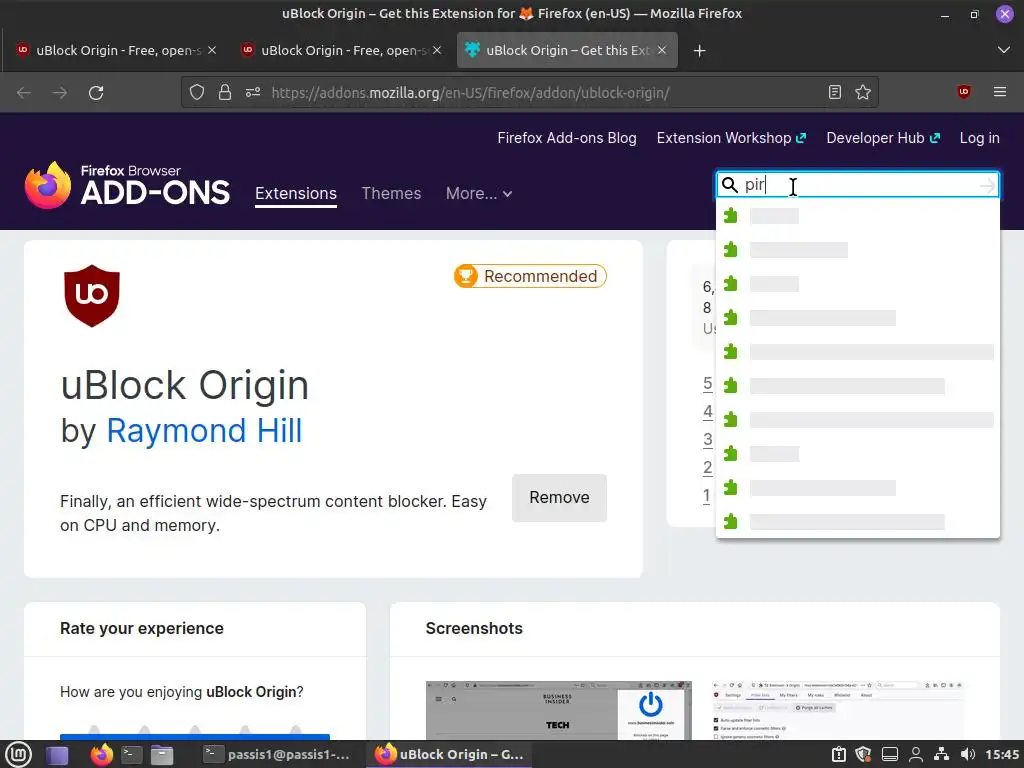Screen dimensions: 1024x768
Task: Select first search suggestion placeholder
Action: pos(858,216)
